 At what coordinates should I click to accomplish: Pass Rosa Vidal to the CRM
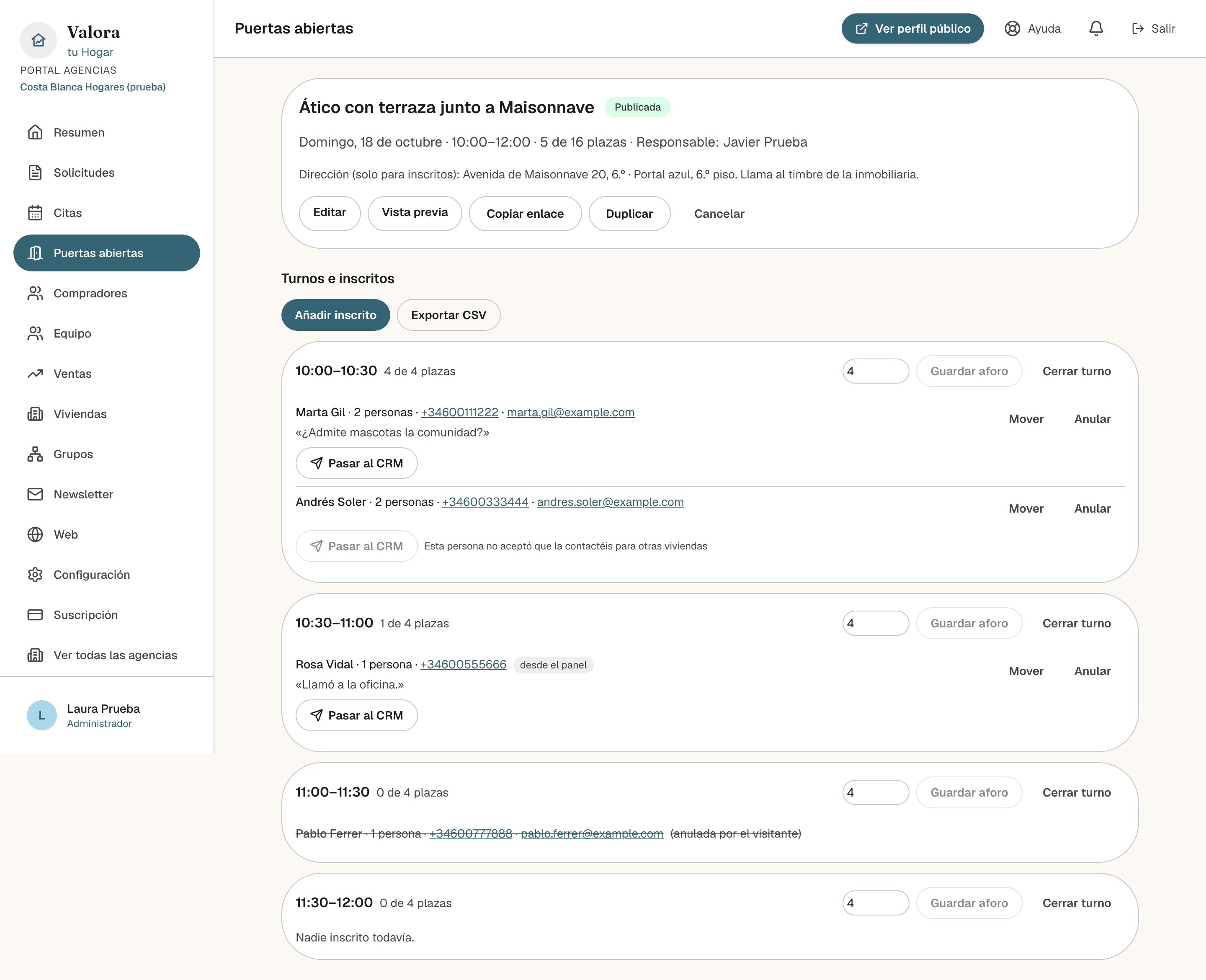coord(357,715)
